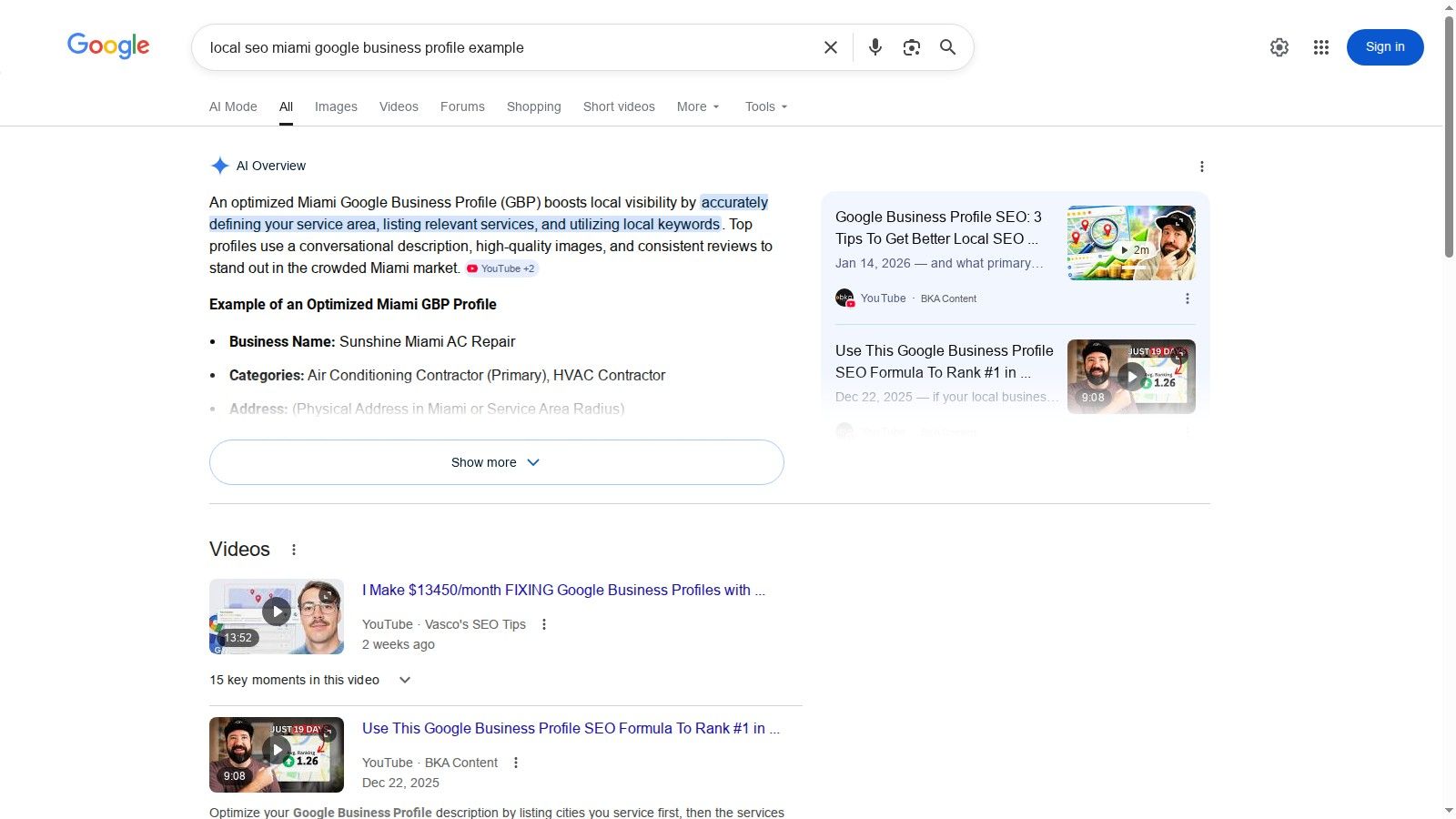Click the Videos section heading
The width and height of the screenshot is (1456, 819).
coord(239,549)
